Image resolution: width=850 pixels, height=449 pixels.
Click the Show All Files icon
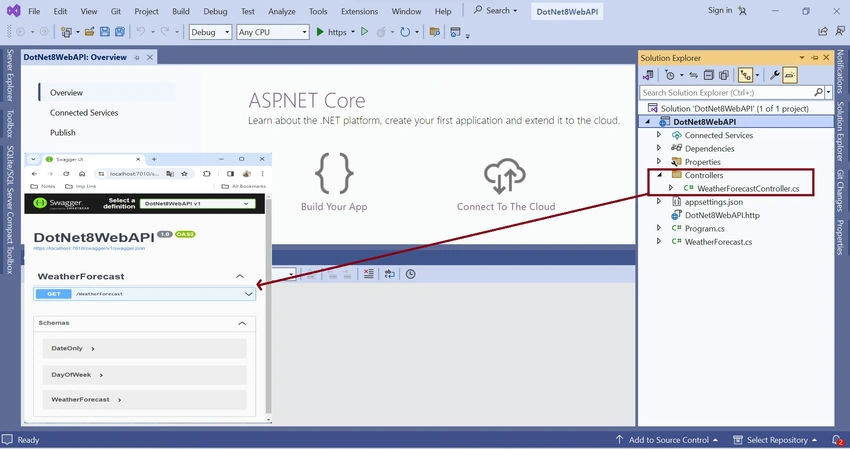click(x=724, y=75)
